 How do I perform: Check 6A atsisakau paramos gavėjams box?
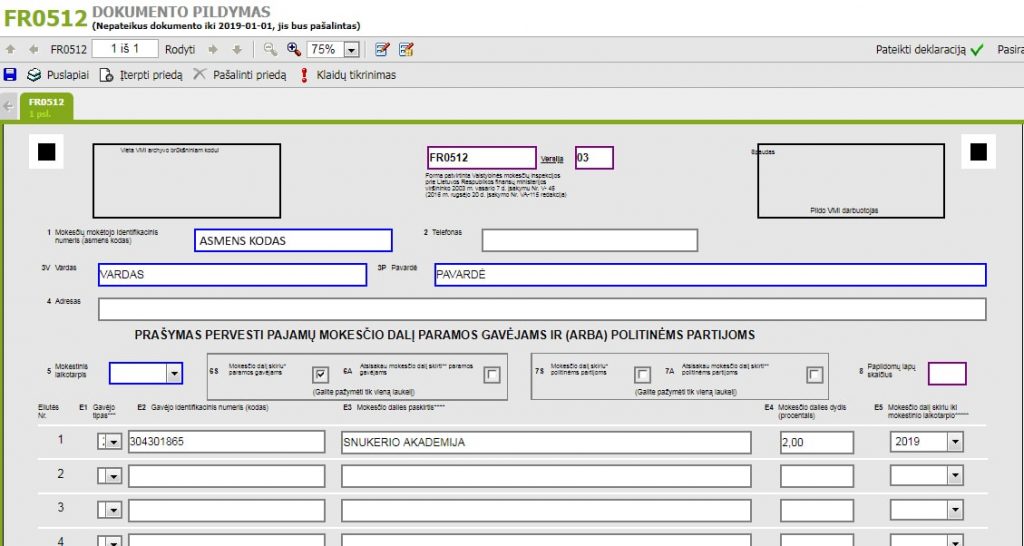(x=492, y=375)
